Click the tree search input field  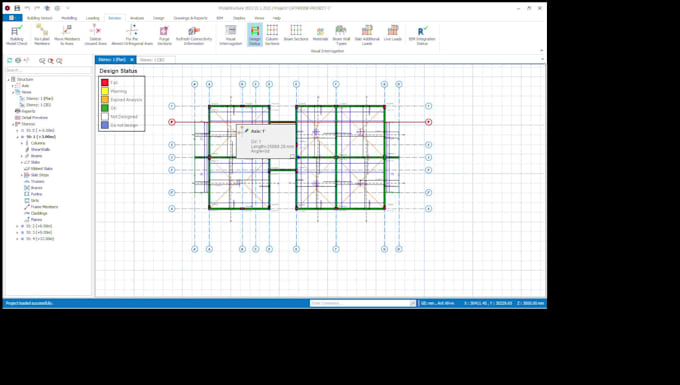(49, 70)
